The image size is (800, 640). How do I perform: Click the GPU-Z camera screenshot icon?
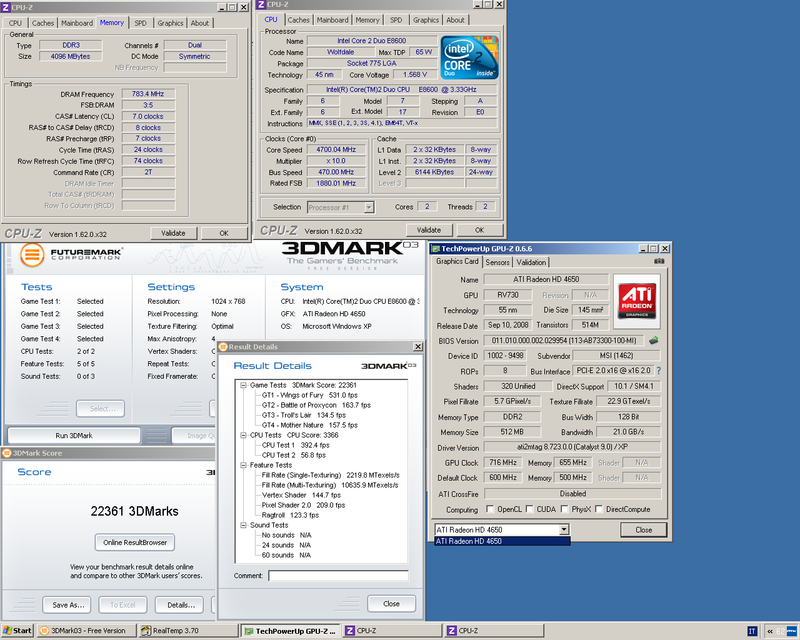click(x=659, y=261)
